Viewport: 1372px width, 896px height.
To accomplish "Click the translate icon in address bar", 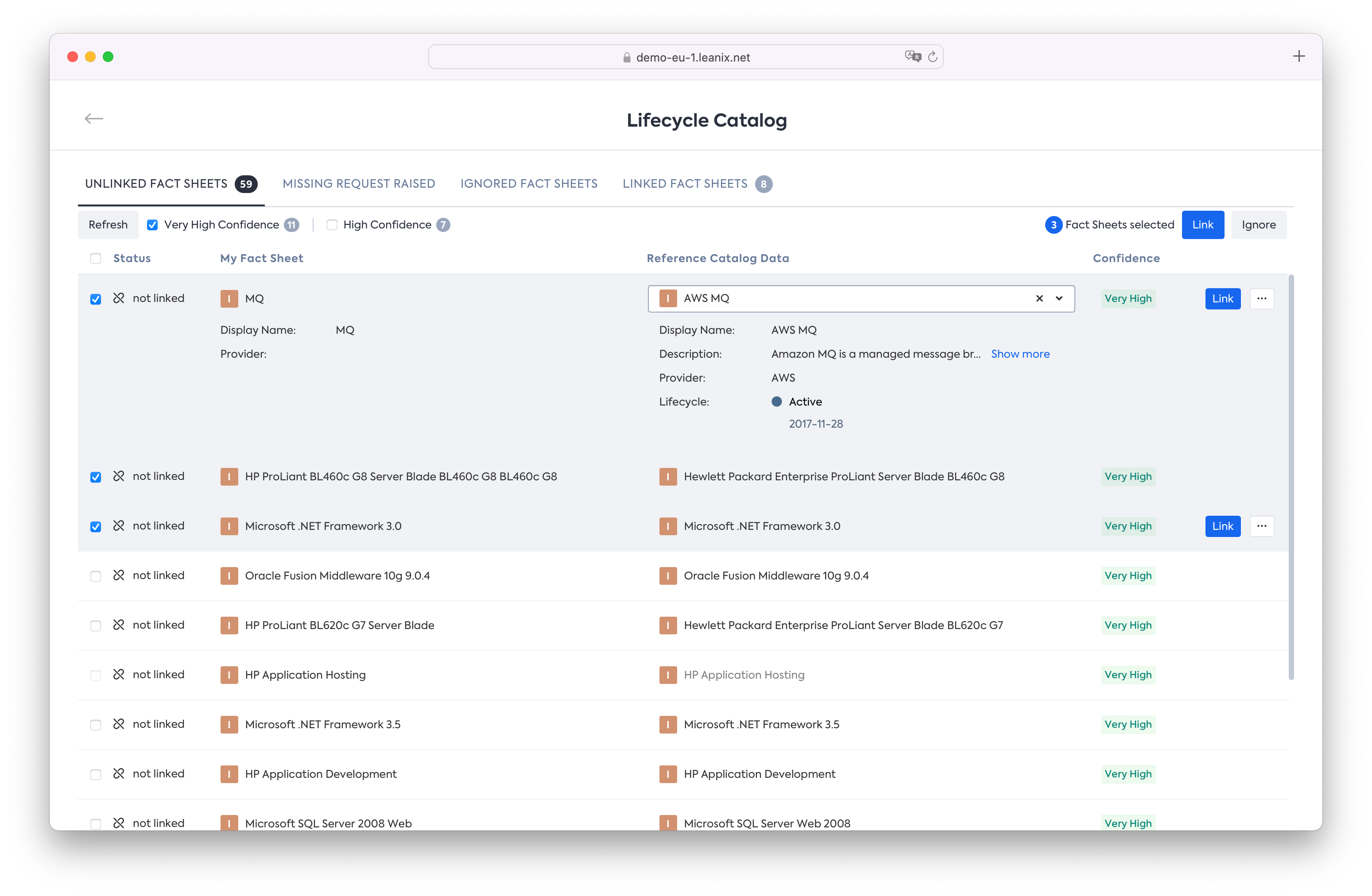I will pos(913,56).
